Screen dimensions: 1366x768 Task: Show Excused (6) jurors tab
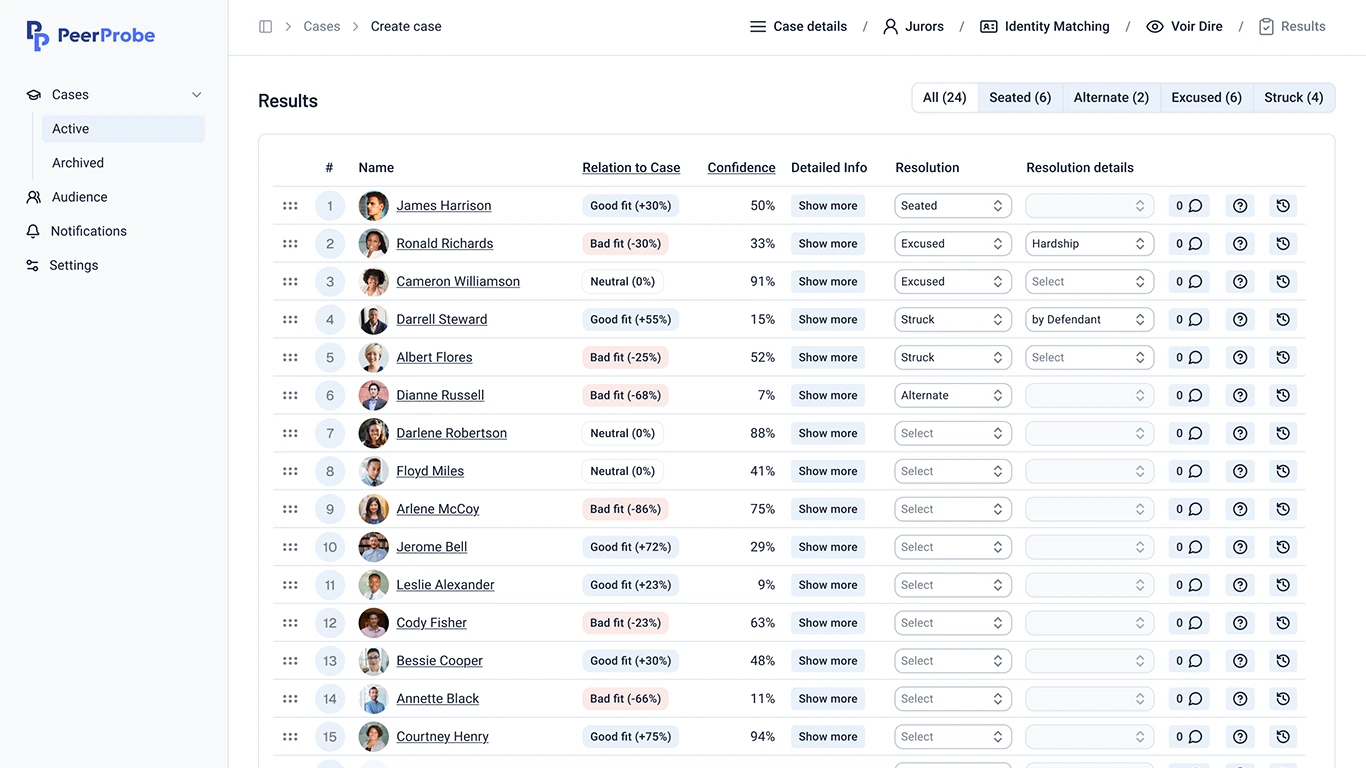1206,98
